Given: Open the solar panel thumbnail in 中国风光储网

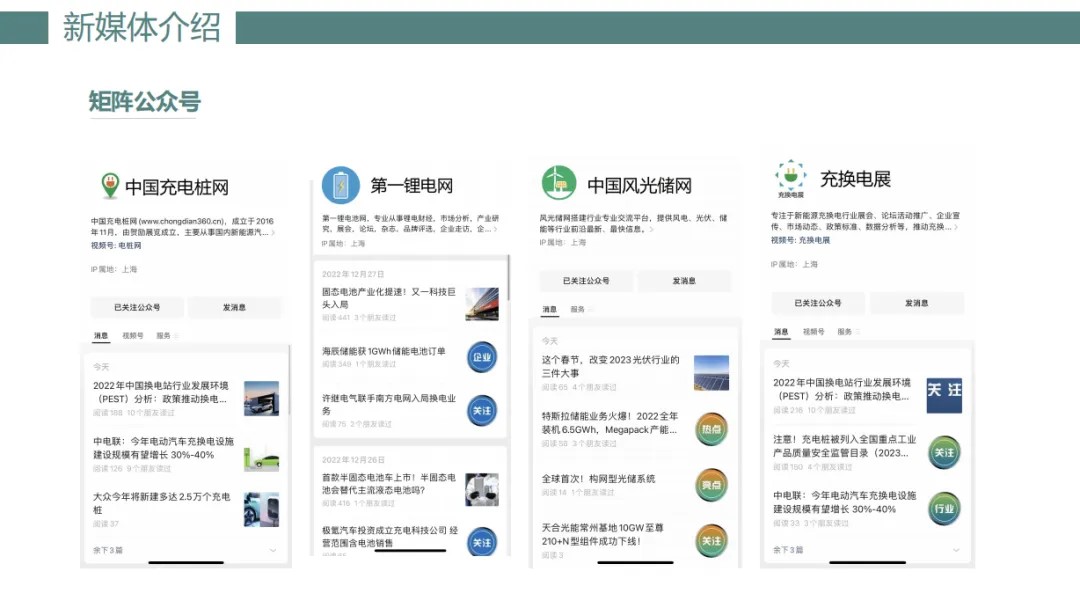Looking at the screenshot, I should coord(712,373).
